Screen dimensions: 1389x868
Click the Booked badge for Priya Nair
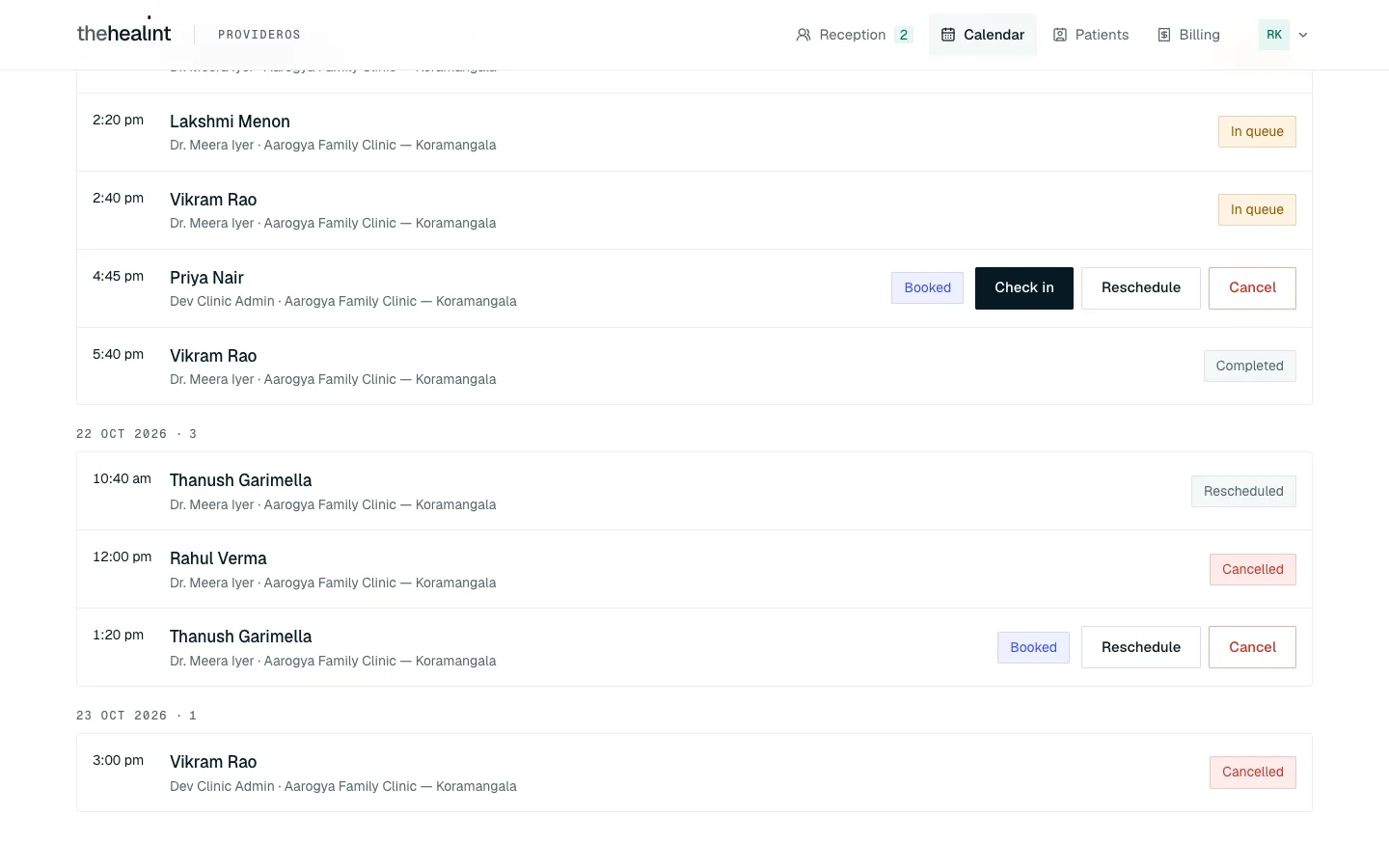pos(928,288)
